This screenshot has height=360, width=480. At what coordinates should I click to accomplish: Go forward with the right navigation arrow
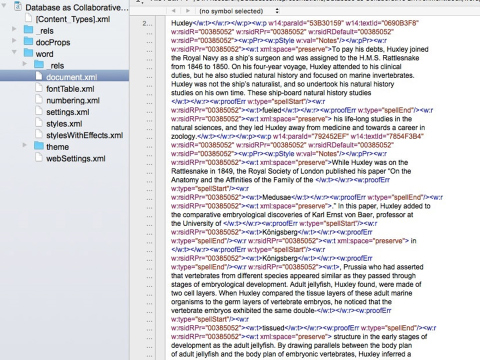coord(188,11)
